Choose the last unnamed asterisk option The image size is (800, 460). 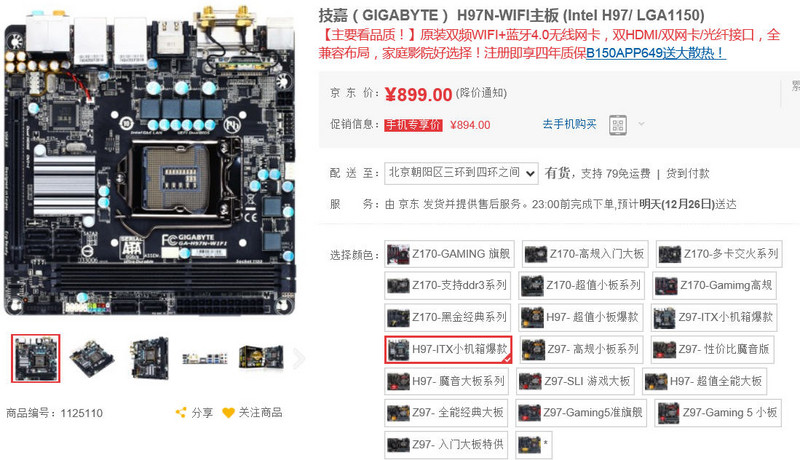[534, 444]
